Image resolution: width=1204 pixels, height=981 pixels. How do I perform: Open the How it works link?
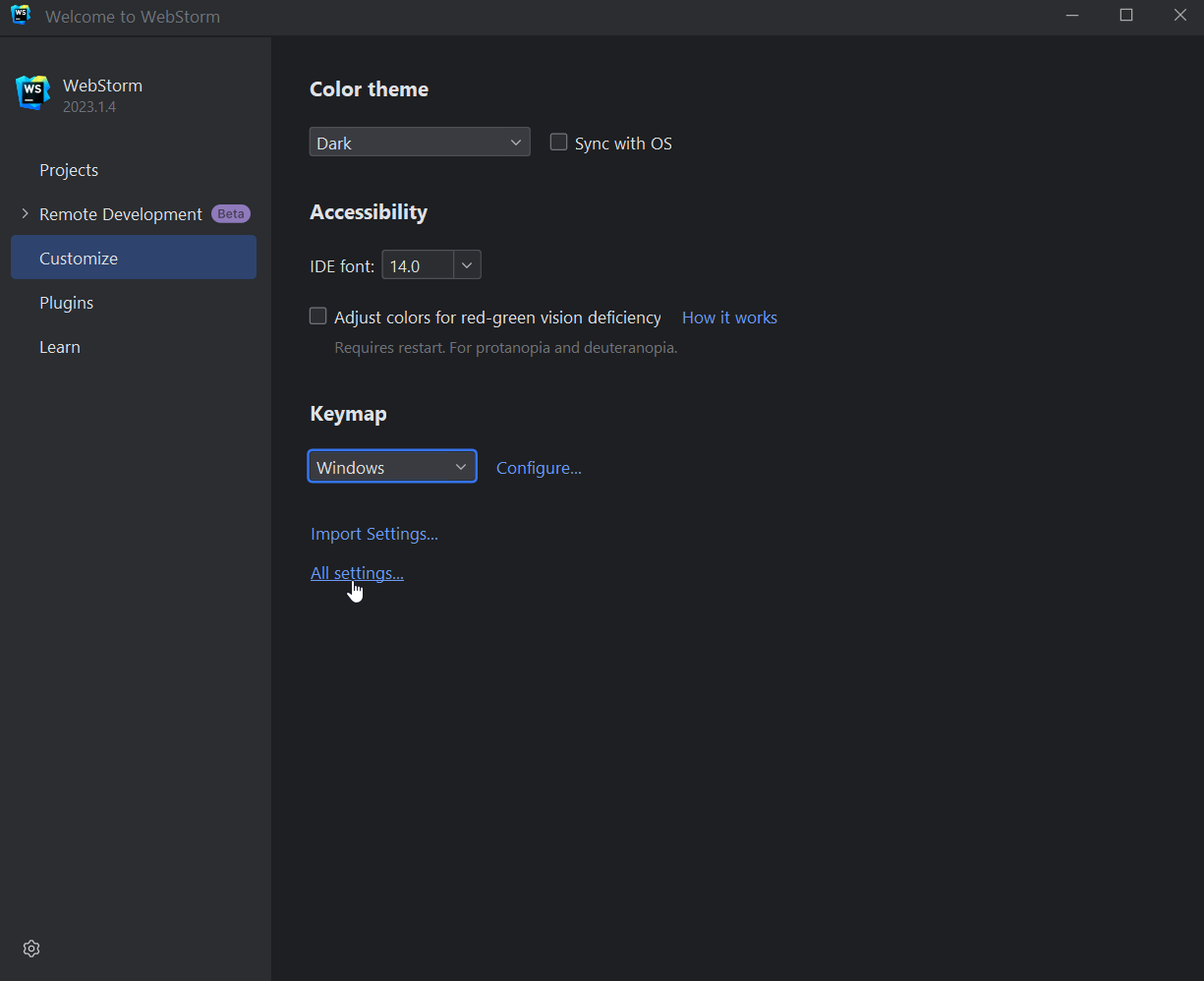pos(729,317)
